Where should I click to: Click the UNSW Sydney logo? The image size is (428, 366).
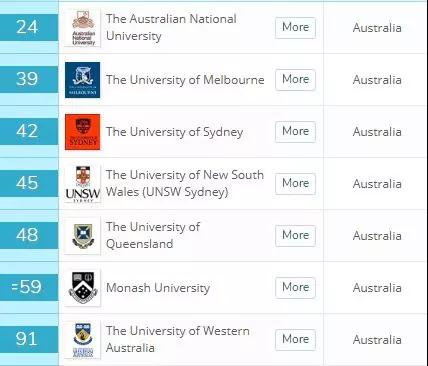coord(82,184)
